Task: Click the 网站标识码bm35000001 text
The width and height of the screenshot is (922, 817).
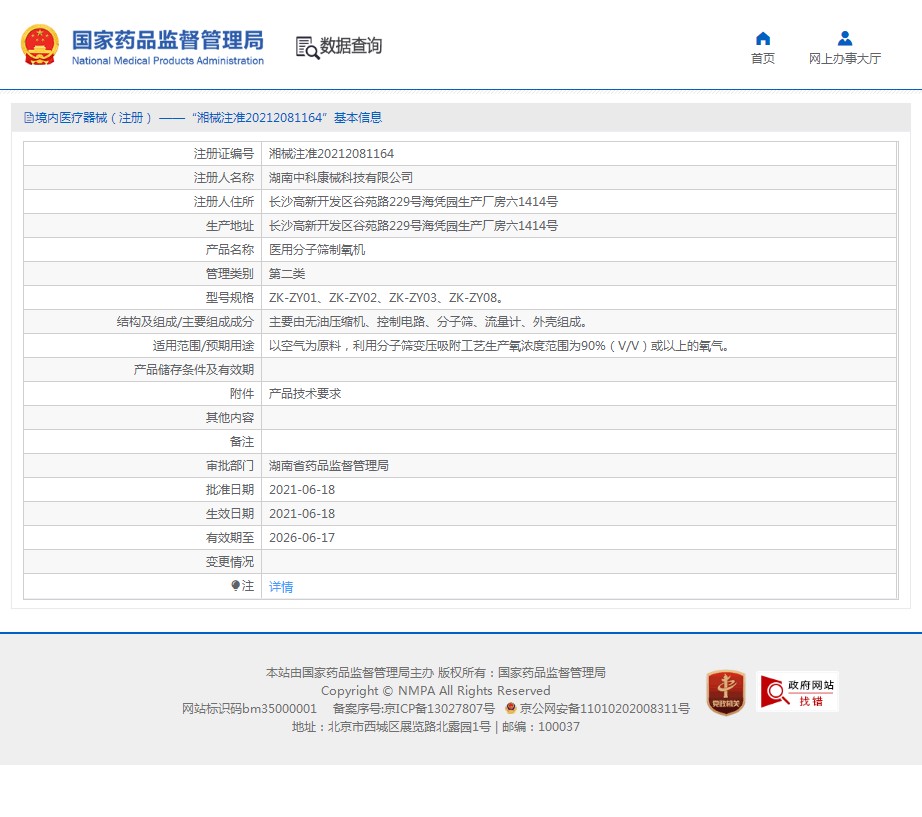Action: tap(249, 709)
